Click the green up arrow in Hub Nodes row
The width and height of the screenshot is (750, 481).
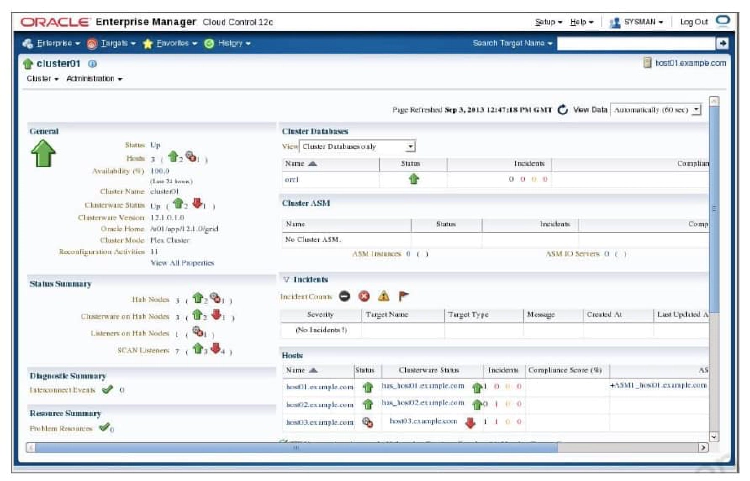coord(198,298)
